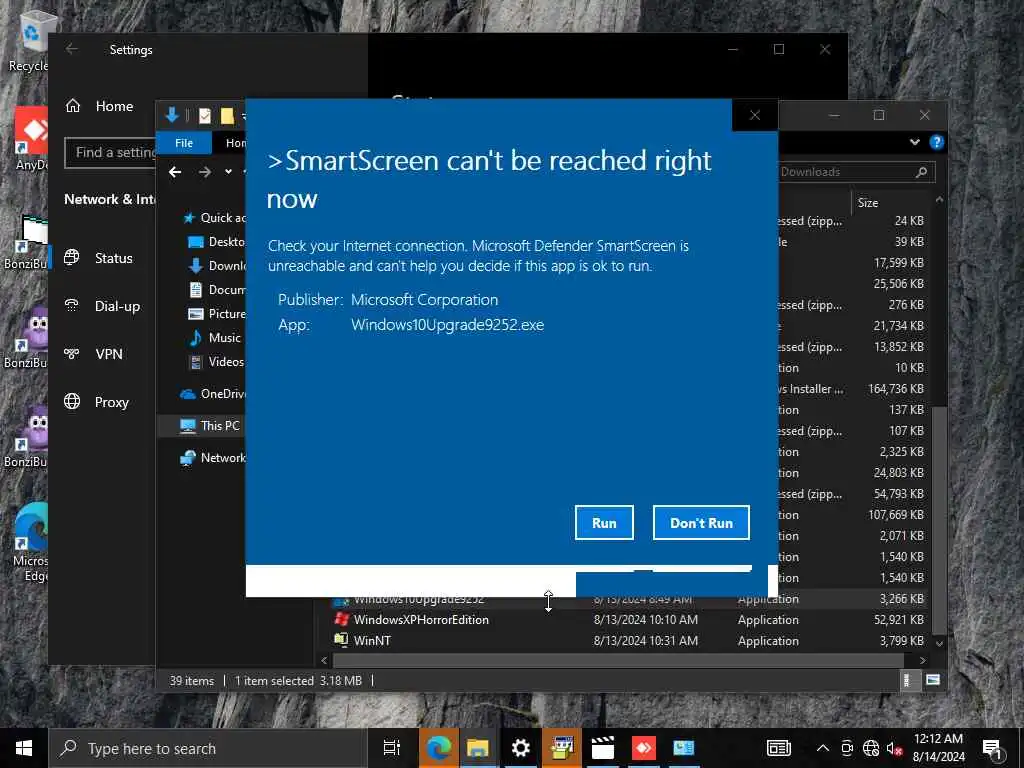Screen dimensions: 1024x768
Task: Open Music in the navigation pane
Action: click(215, 338)
